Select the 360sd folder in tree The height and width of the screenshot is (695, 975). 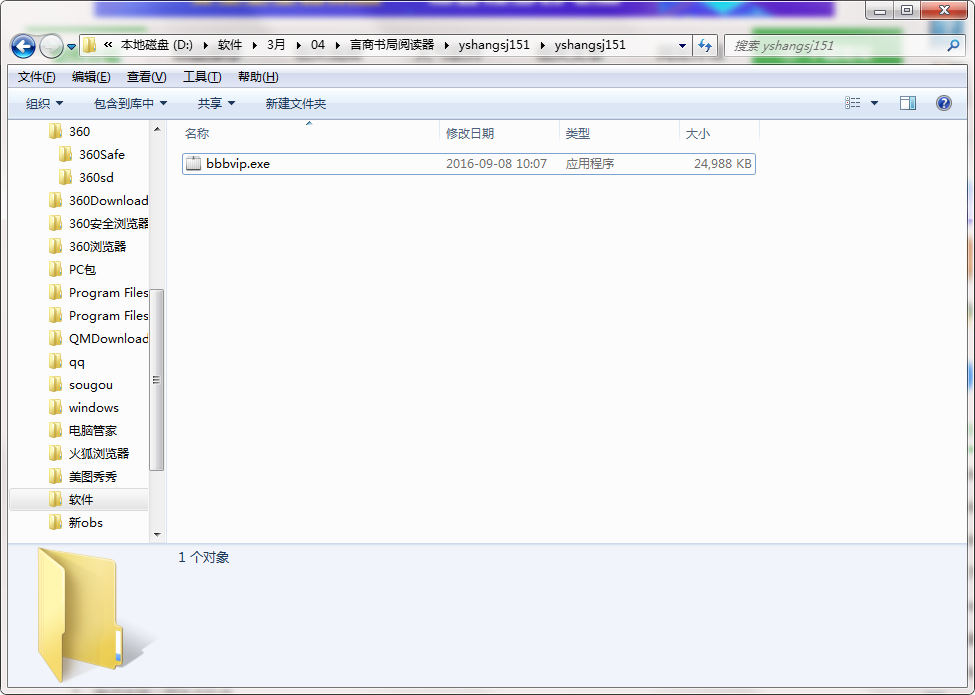(x=96, y=177)
